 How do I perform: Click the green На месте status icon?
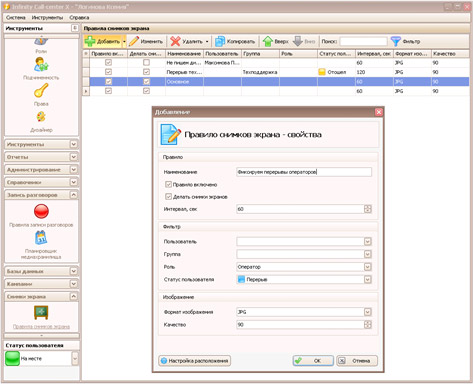point(13,359)
